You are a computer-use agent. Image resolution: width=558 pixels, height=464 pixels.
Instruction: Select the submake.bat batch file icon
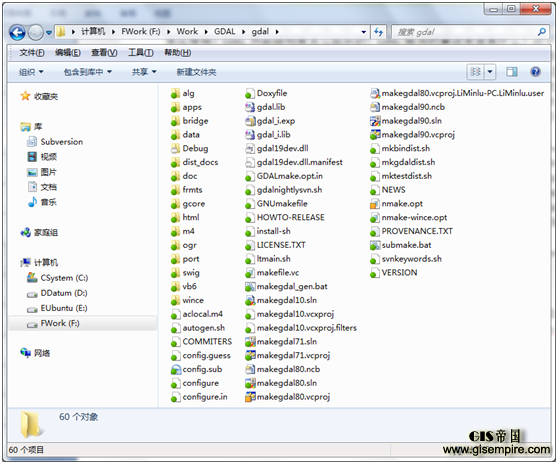(x=375, y=245)
